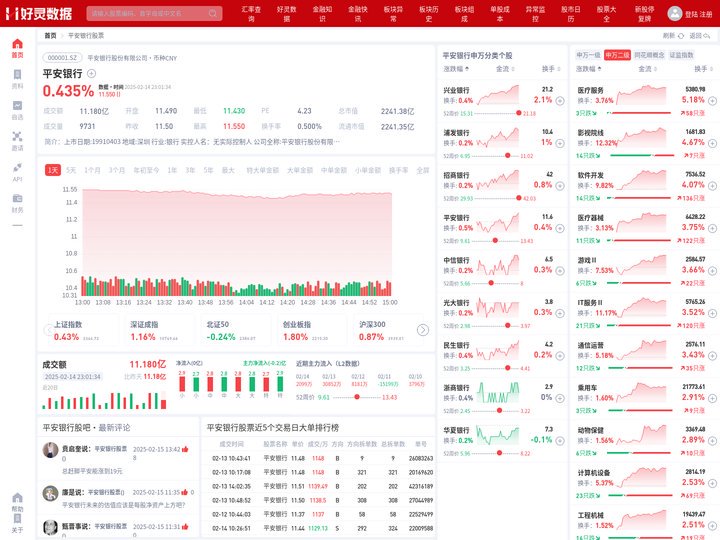Go to 首页 in breadcrumb
Screen dimensions: 720x540
50,35
